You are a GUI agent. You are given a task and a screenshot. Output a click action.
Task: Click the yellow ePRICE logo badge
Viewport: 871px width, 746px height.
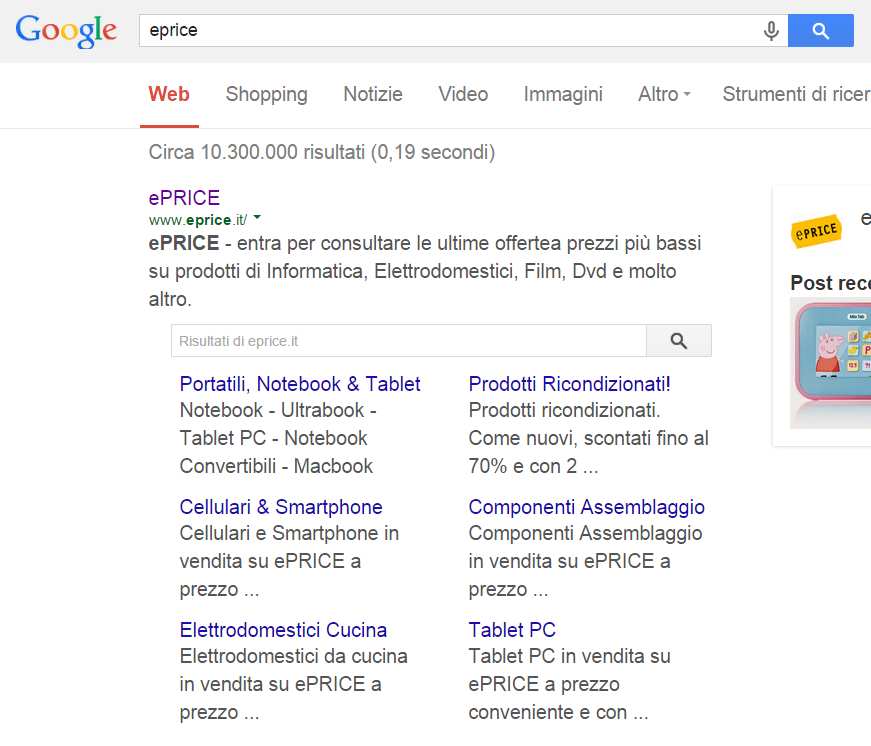816,231
